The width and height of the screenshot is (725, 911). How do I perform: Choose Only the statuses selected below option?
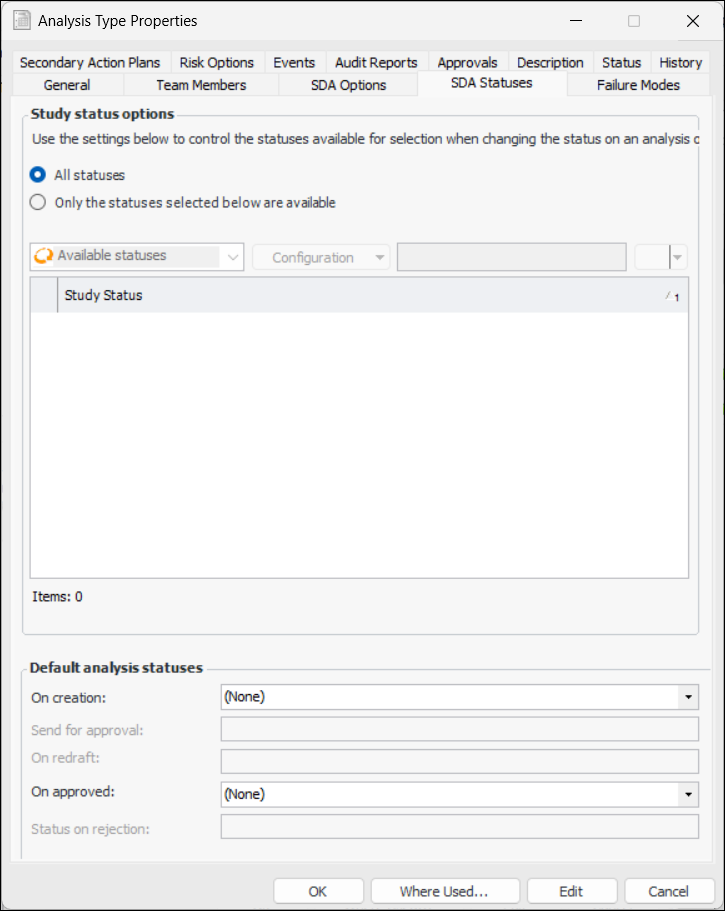[x=39, y=202]
